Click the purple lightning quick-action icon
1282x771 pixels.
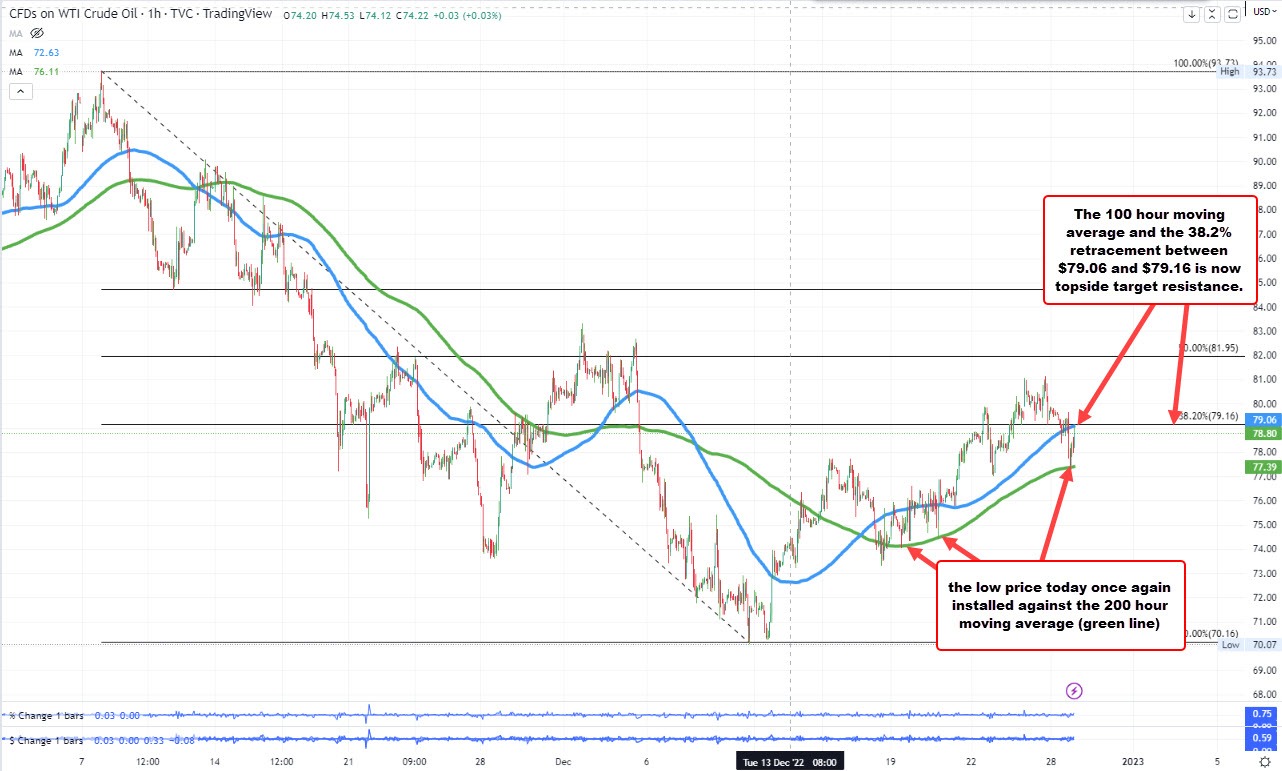(x=1073, y=690)
